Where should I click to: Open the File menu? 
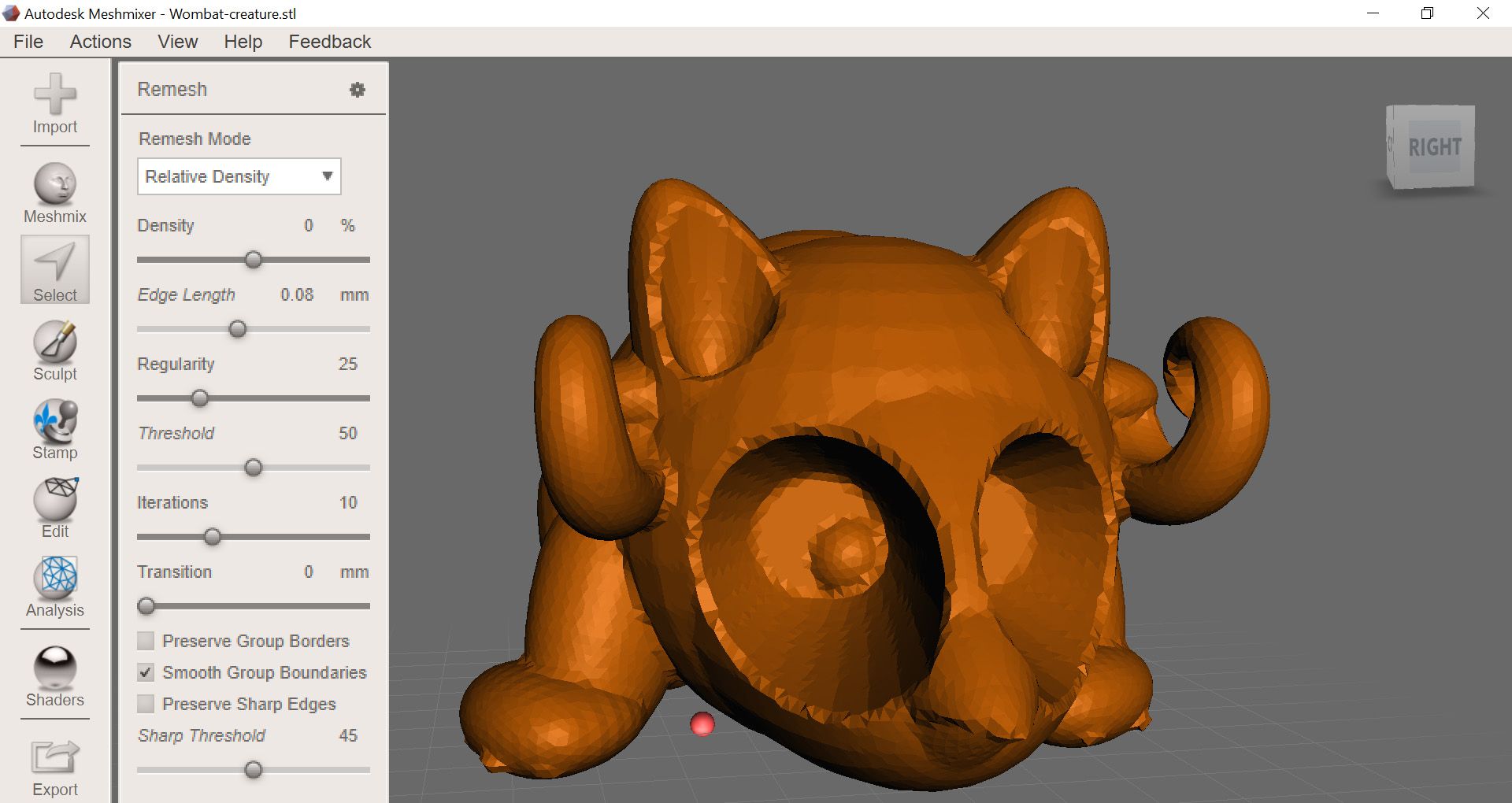click(x=28, y=41)
